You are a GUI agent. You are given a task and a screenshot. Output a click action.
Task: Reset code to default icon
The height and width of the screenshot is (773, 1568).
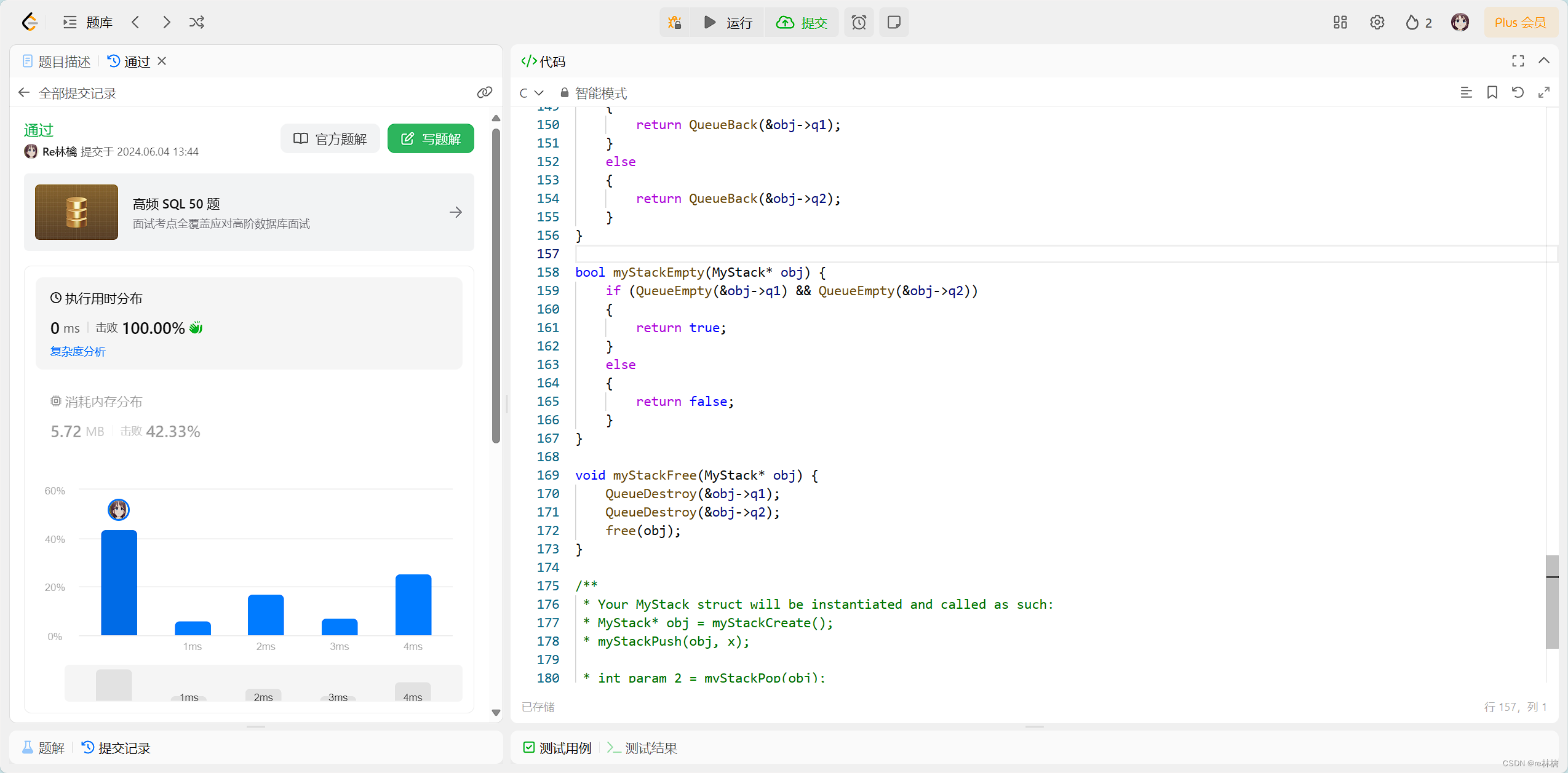(1518, 92)
